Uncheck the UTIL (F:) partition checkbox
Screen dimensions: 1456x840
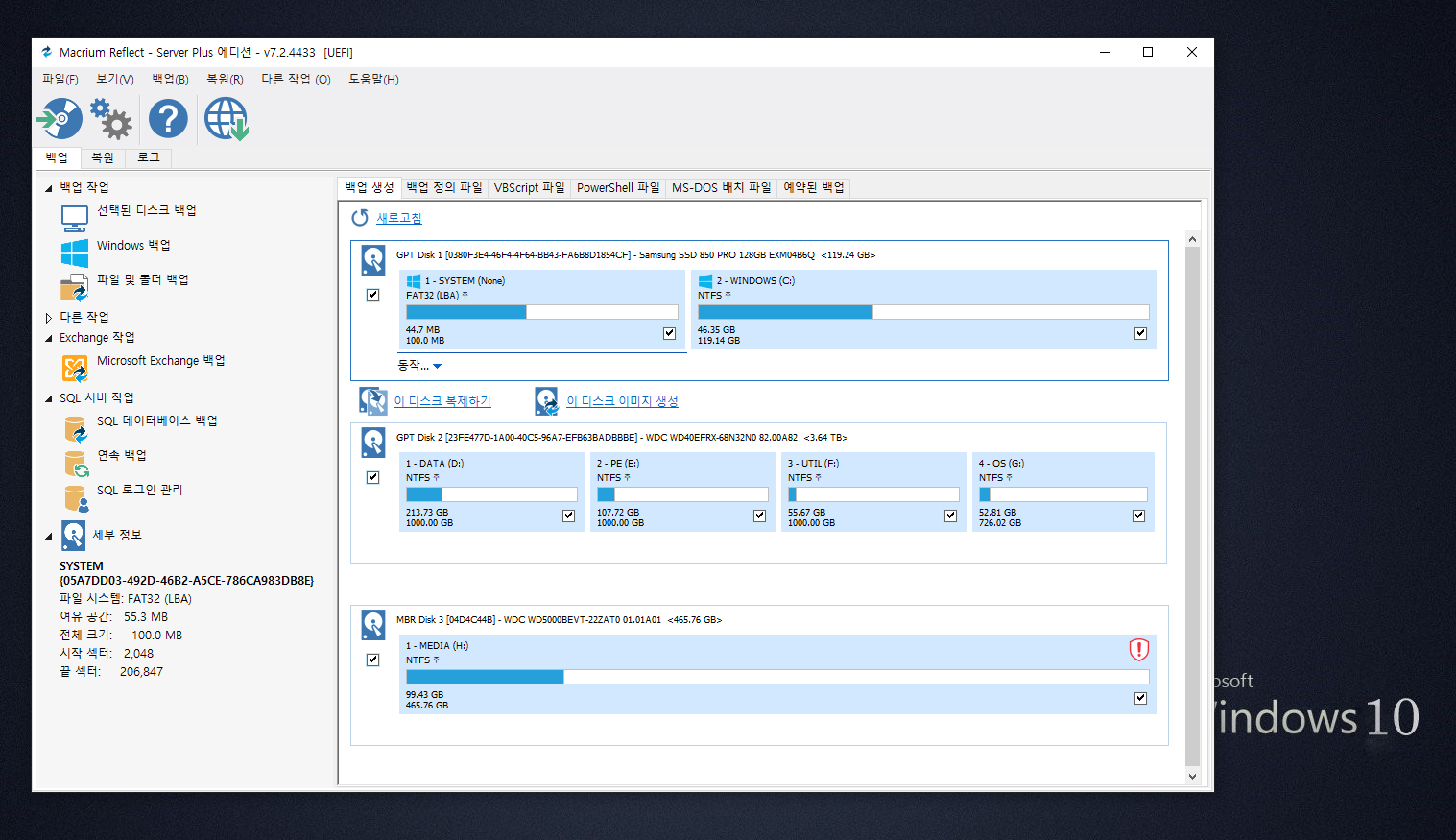951,516
